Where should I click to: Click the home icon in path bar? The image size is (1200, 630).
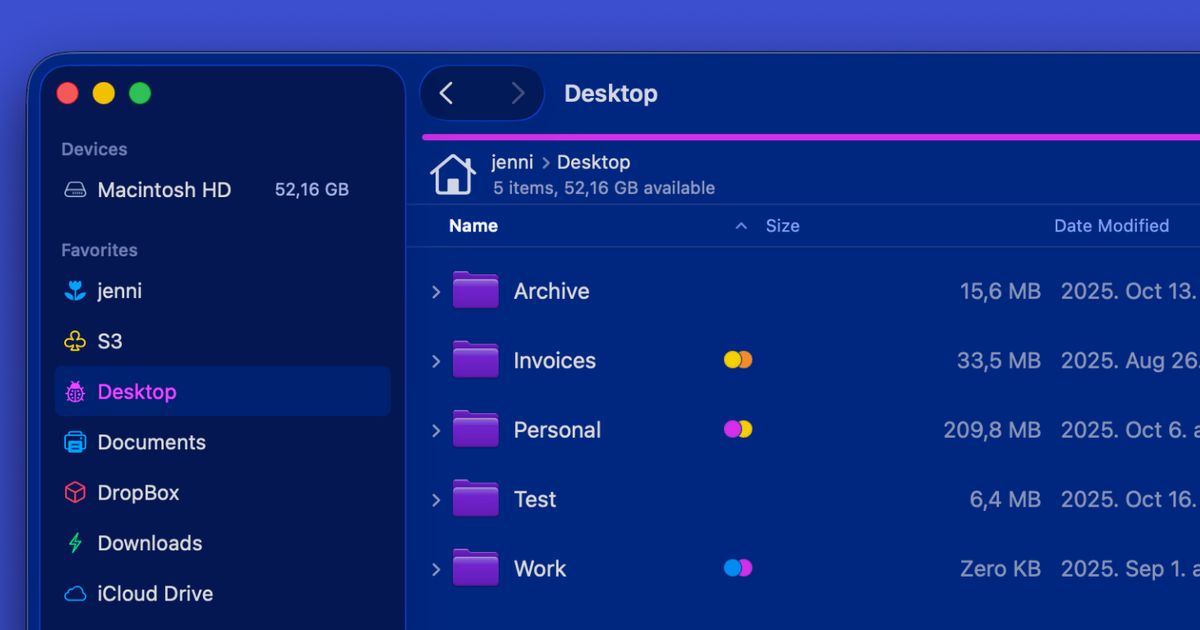click(x=453, y=174)
